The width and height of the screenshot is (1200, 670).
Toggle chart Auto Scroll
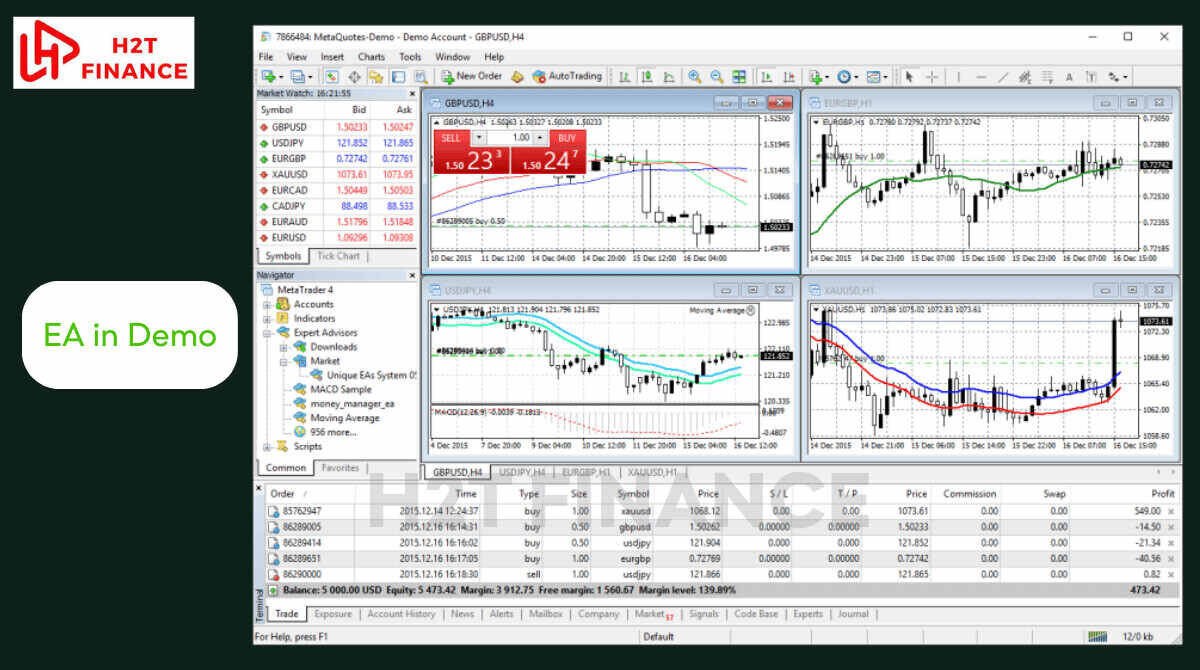[x=767, y=76]
